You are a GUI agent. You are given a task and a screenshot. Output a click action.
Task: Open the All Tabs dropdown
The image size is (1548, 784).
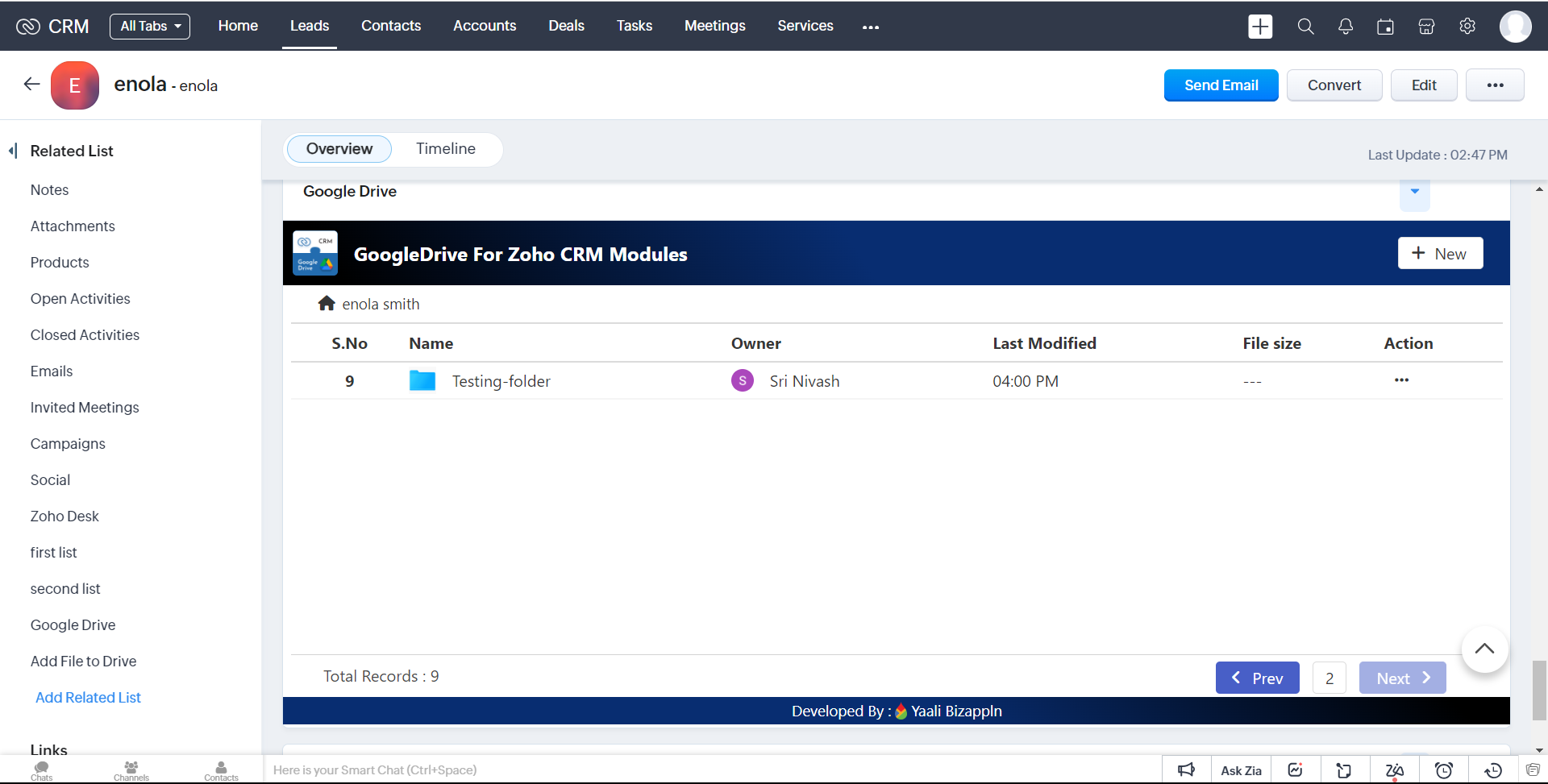click(x=150, y=27)
